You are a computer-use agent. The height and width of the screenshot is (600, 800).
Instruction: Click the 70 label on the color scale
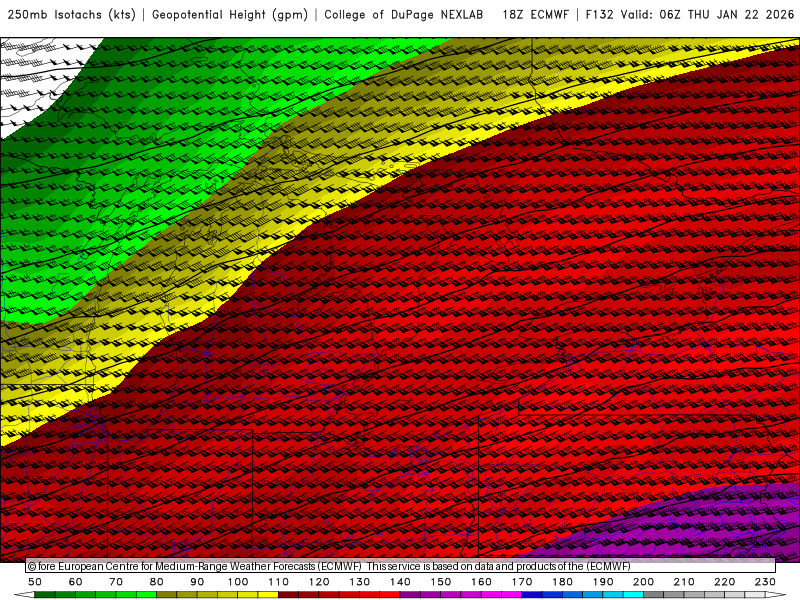[x=116, y=582]
